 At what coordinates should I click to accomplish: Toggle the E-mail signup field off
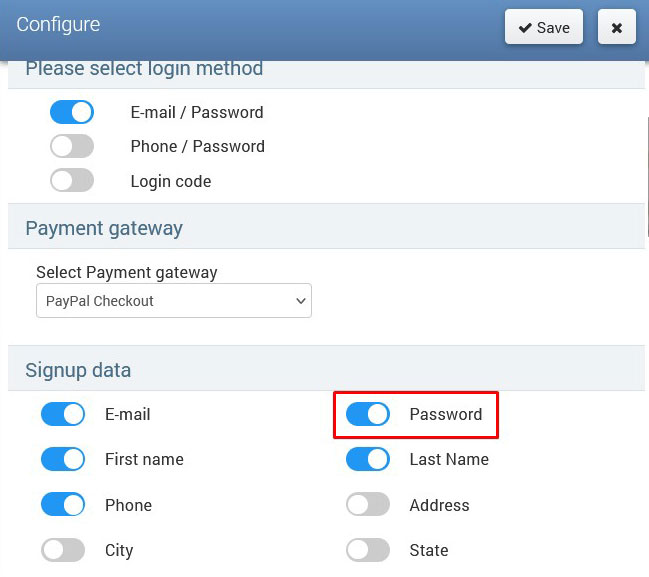63,414
